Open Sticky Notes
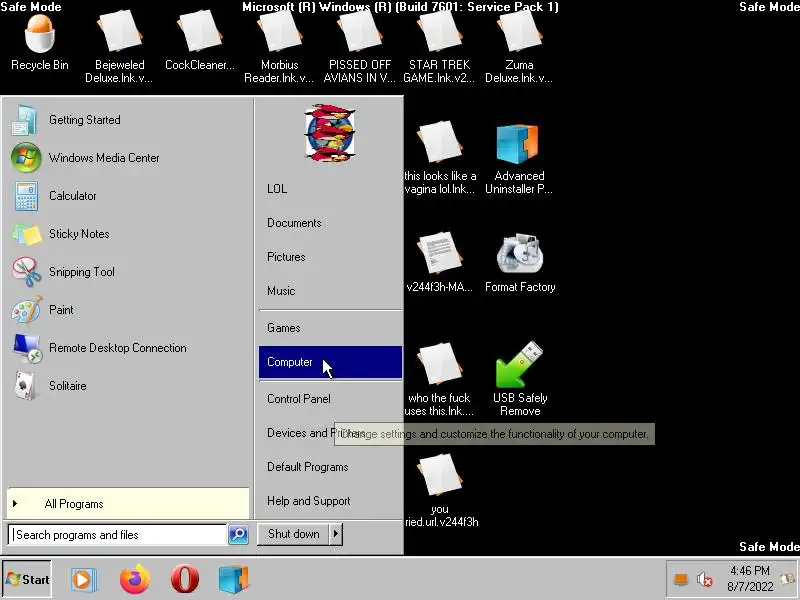The height and width of the screenshot is (600, 800). (x=128, y=234)
